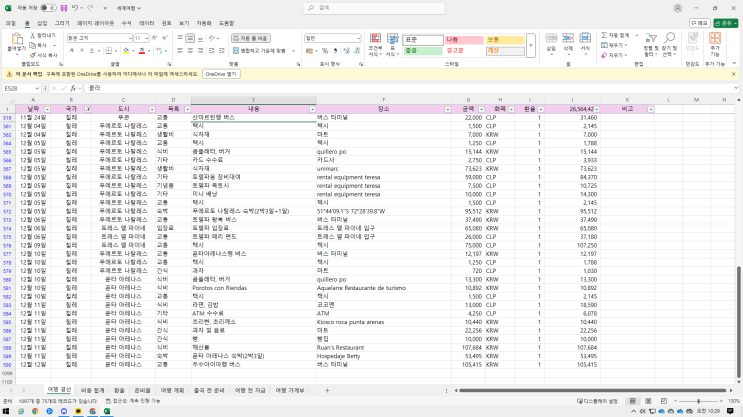Open the font size dropdown

[x=146, y=38]
